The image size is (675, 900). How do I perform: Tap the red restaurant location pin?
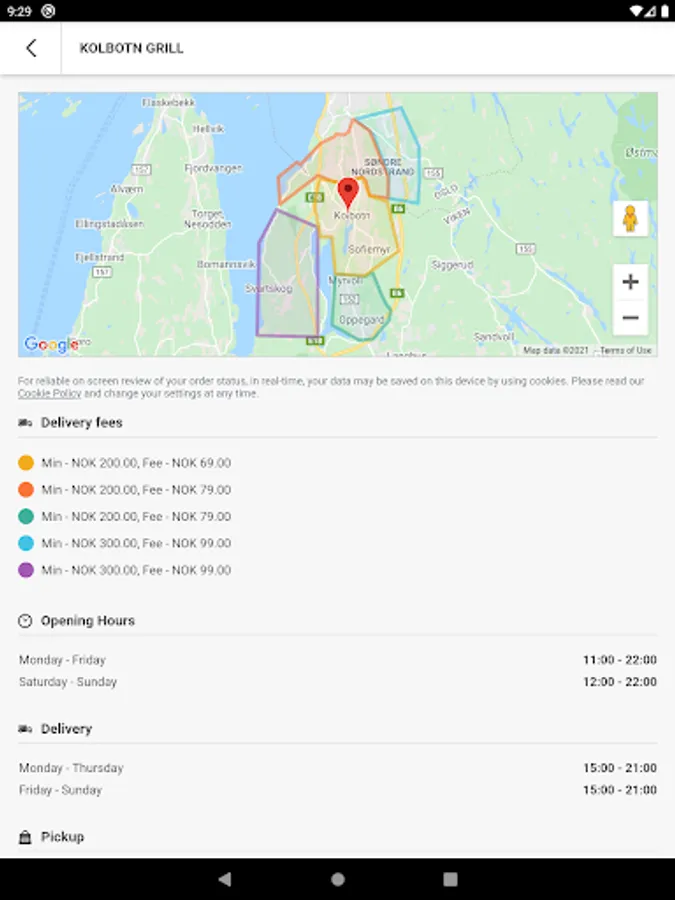(x=348, y=193)
